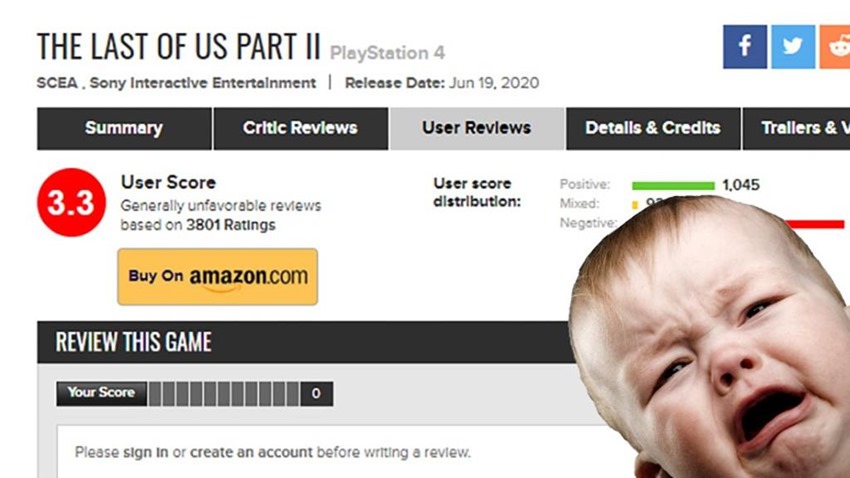Click the Positive count 1,045

(740, 185)
